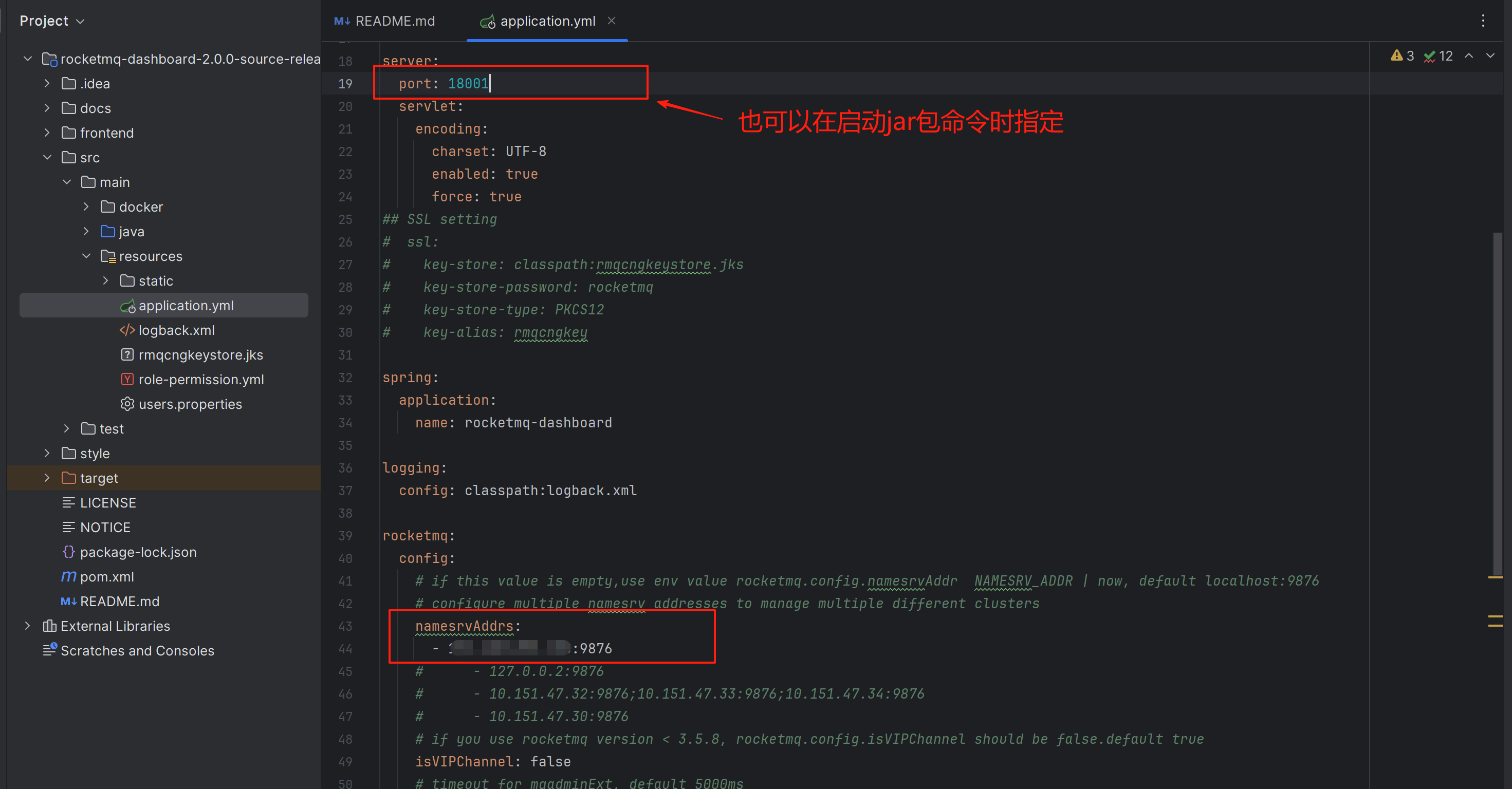Open role-permission.yml file

click(x=201, y=380)
